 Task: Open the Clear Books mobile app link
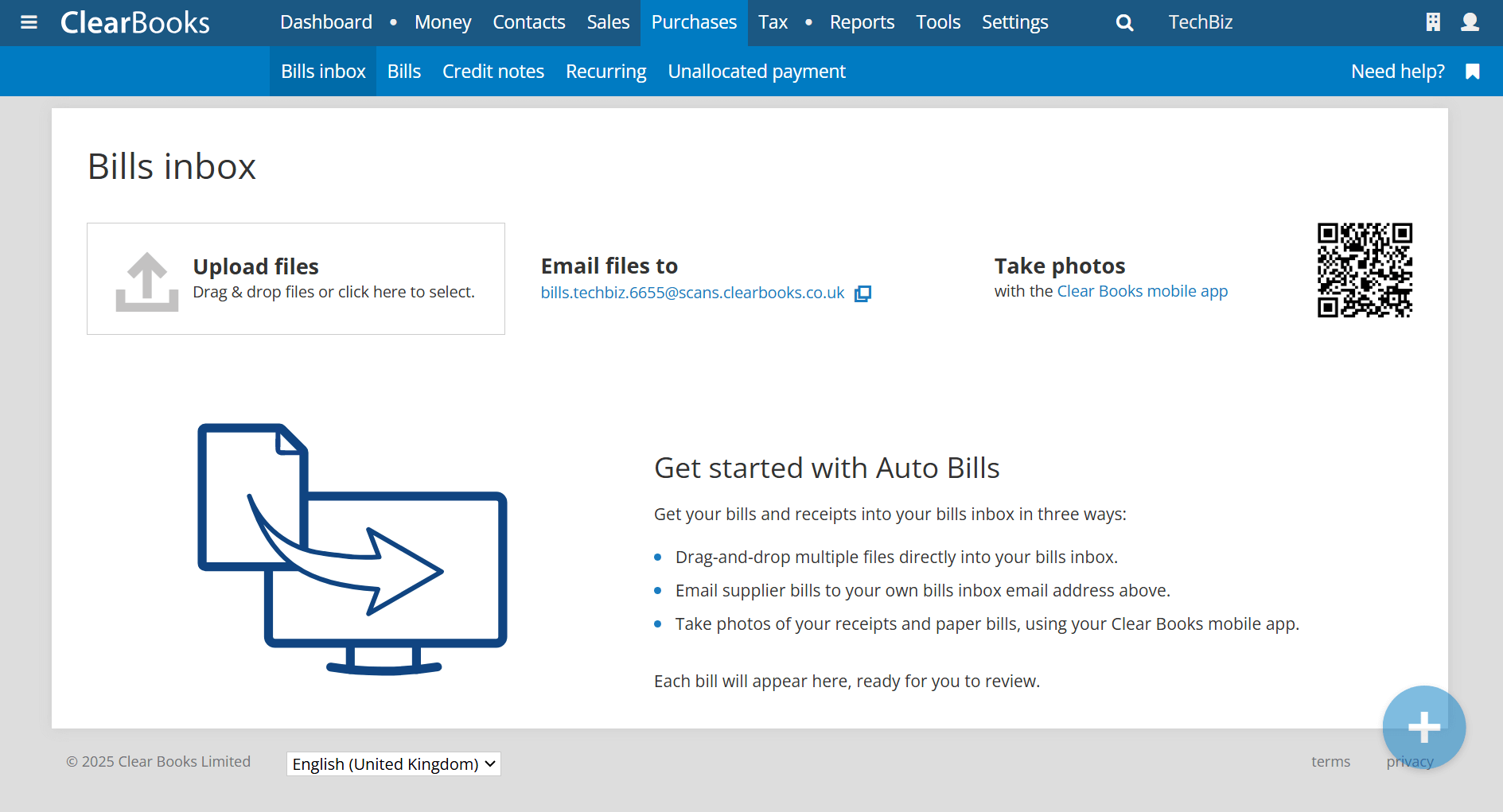click(x=1142, y=291)
